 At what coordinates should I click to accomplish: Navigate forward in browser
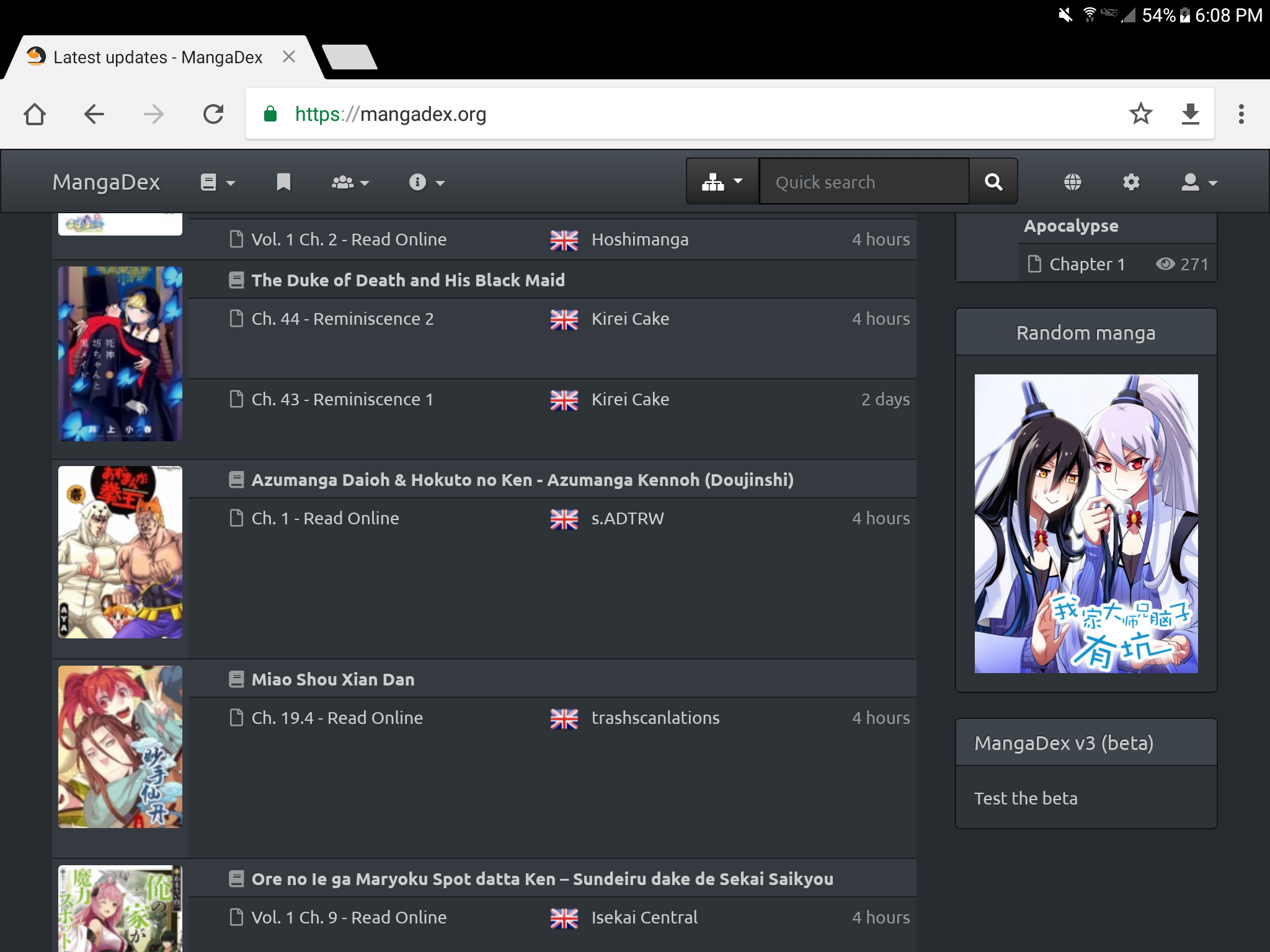pos(154,114)
